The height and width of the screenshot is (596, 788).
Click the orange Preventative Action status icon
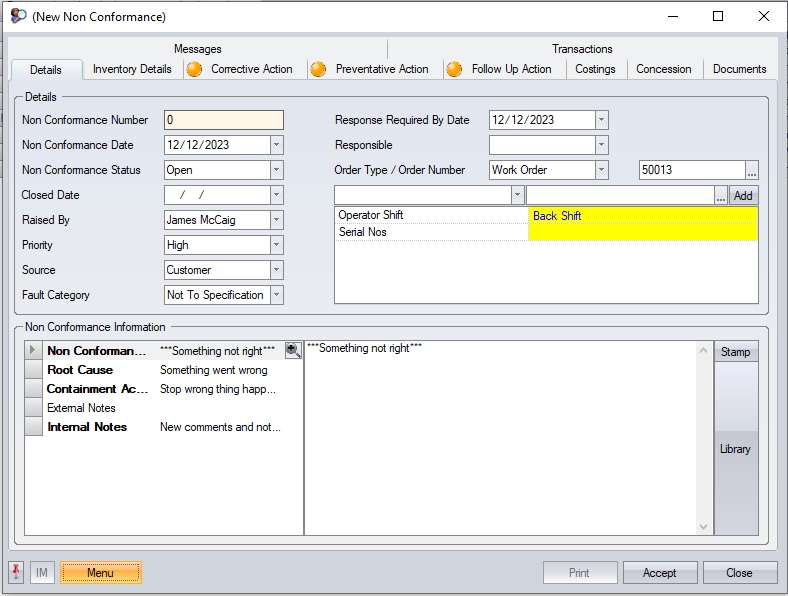318,69
